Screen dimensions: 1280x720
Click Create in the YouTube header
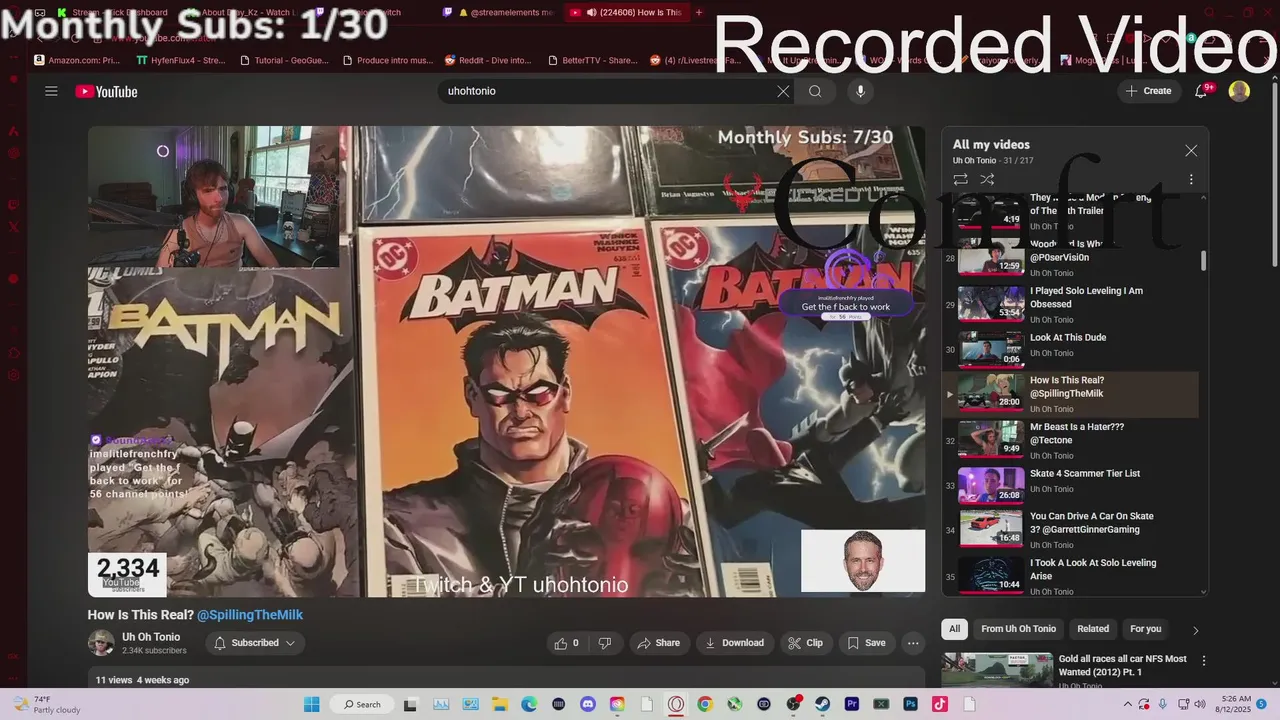1148,91
